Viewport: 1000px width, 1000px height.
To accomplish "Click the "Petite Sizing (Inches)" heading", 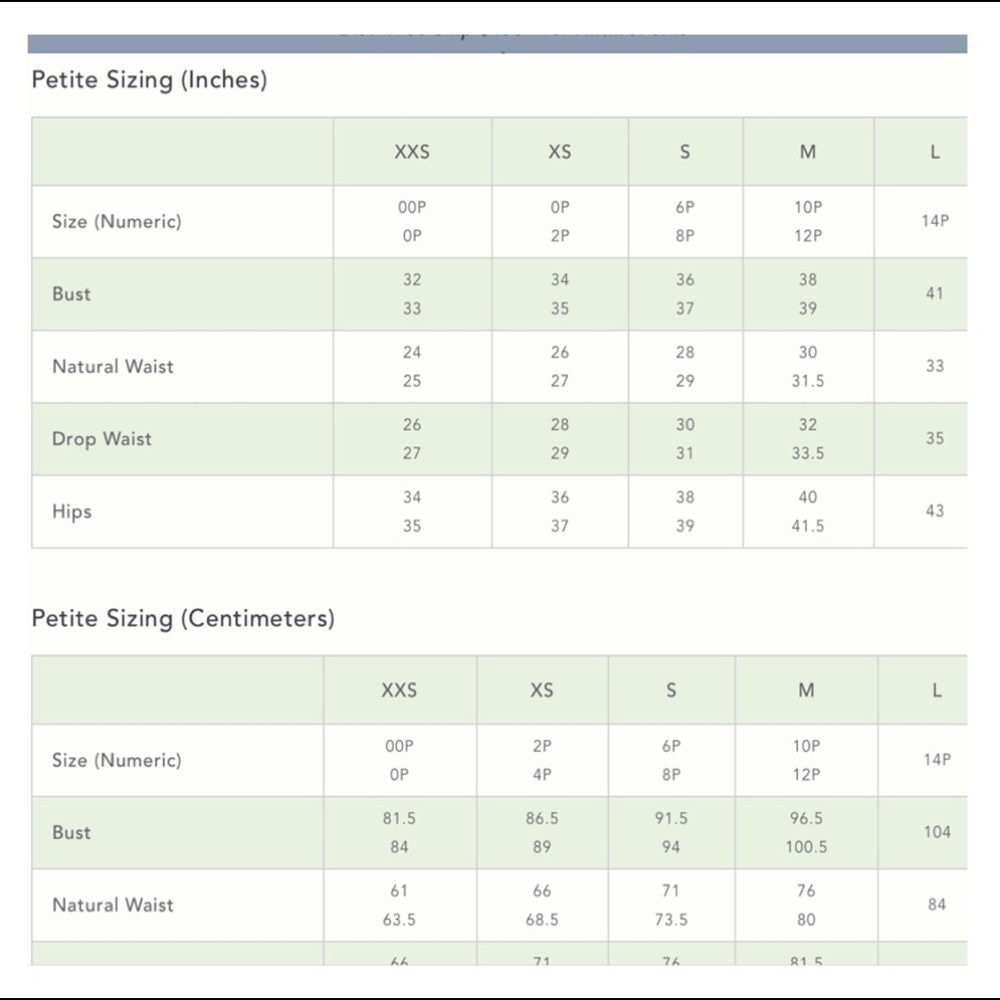I will pos(150,80).
